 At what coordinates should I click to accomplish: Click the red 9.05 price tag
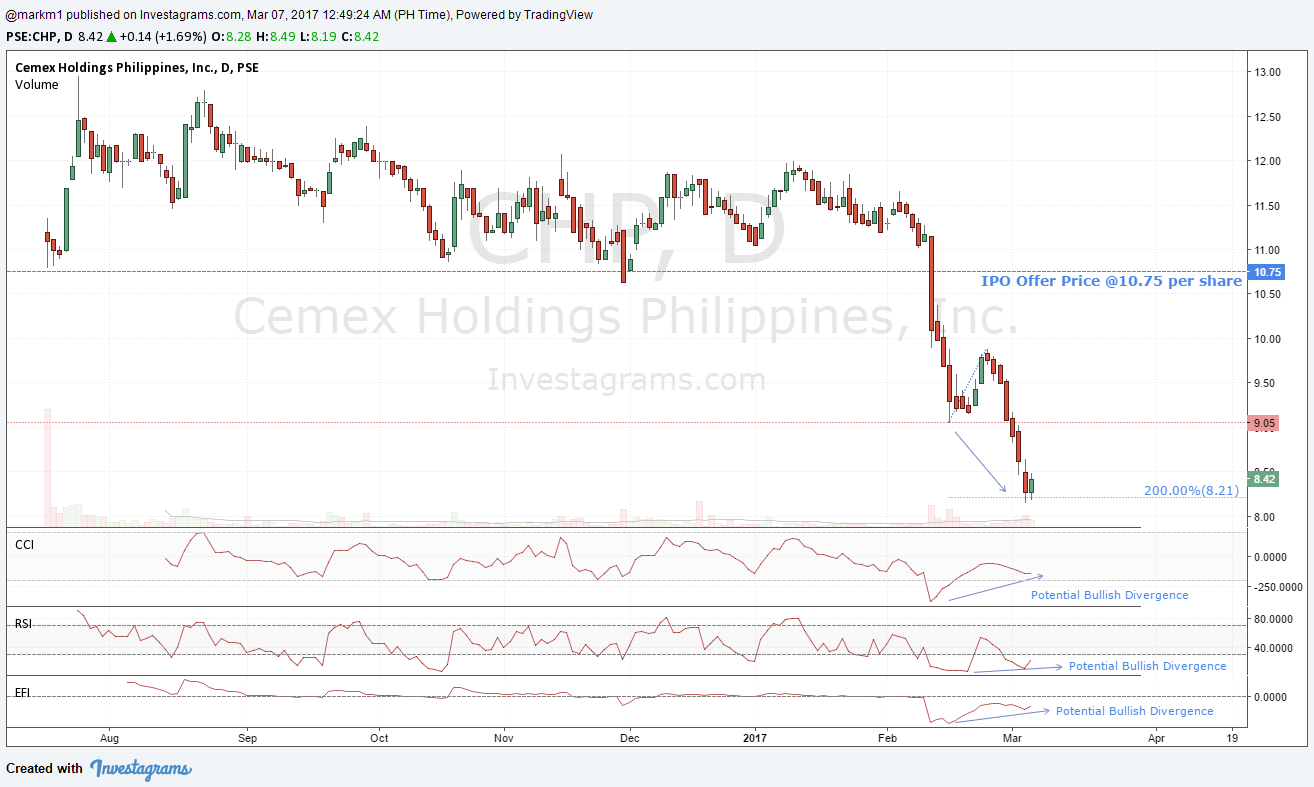tap(1264, 423)
